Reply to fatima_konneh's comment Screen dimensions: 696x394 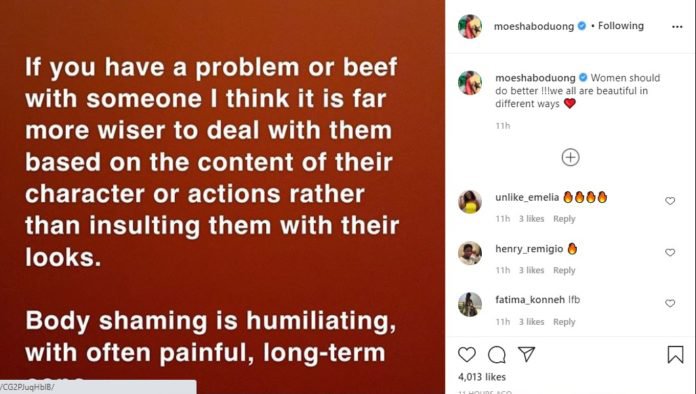pos(564,322)
